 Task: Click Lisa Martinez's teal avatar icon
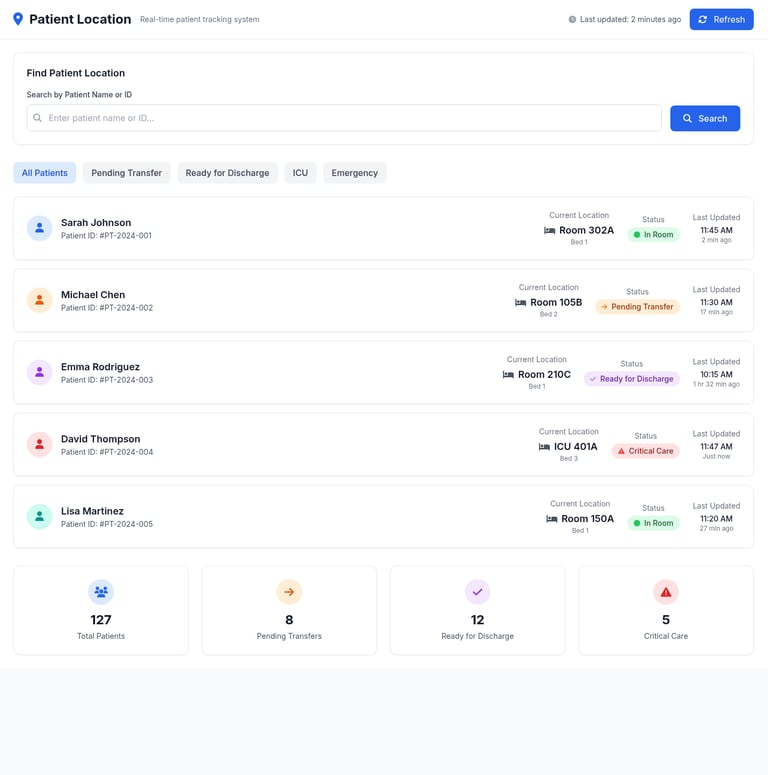(40, 517)
